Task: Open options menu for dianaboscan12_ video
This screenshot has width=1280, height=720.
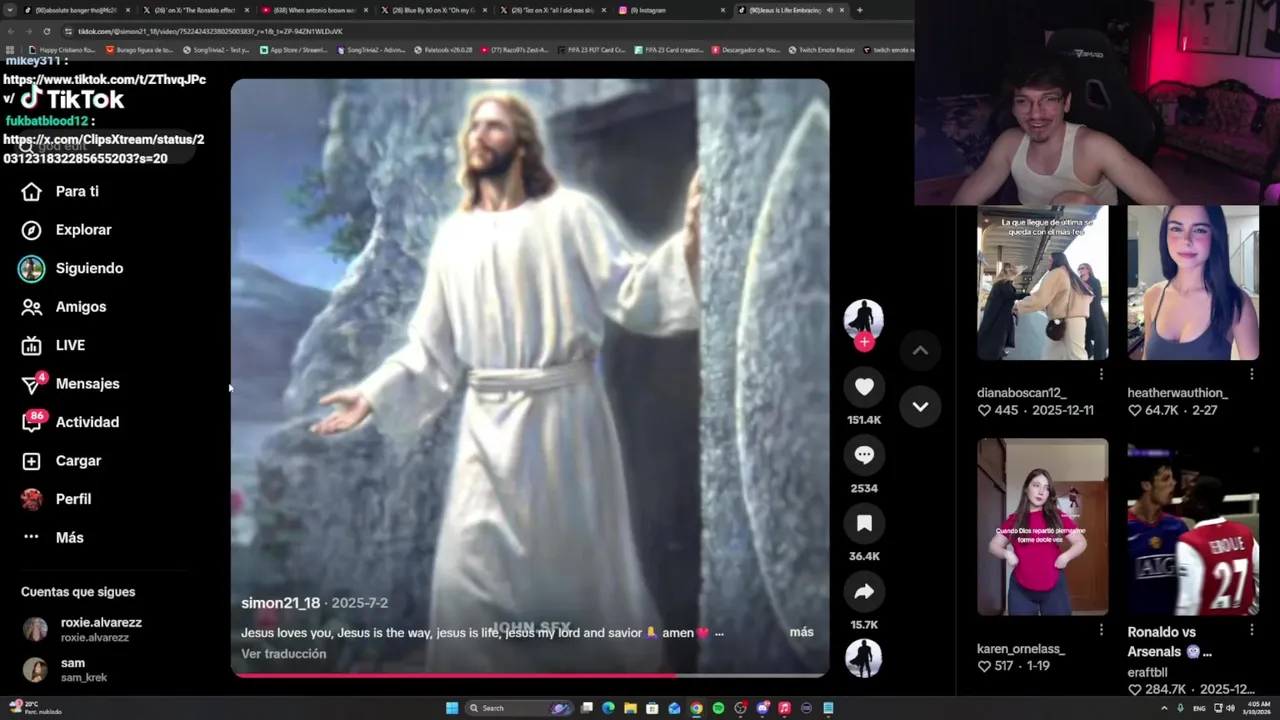Action: point(1101,374)
